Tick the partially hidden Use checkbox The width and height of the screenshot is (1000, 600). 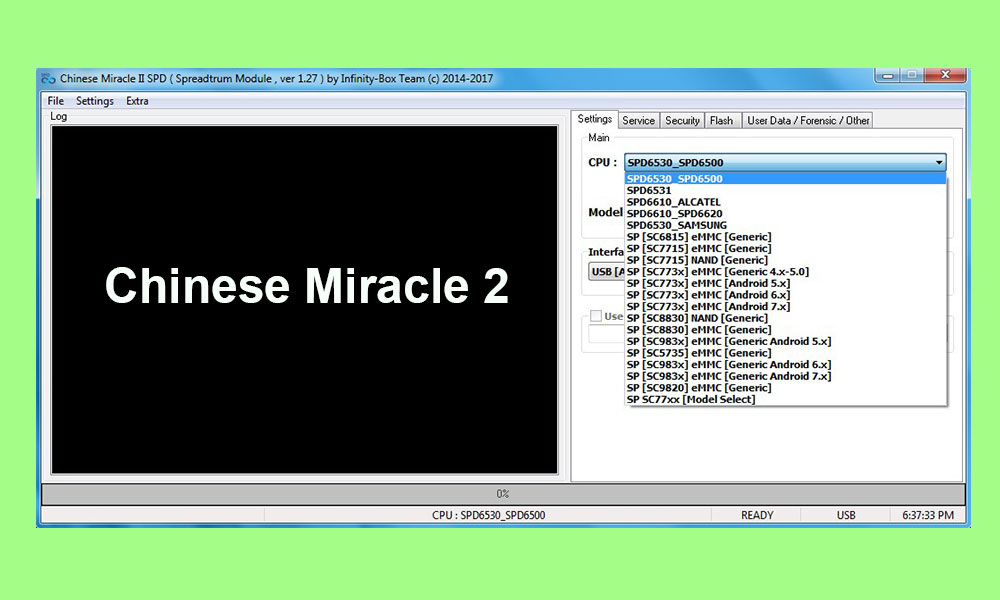pos(596,316)
